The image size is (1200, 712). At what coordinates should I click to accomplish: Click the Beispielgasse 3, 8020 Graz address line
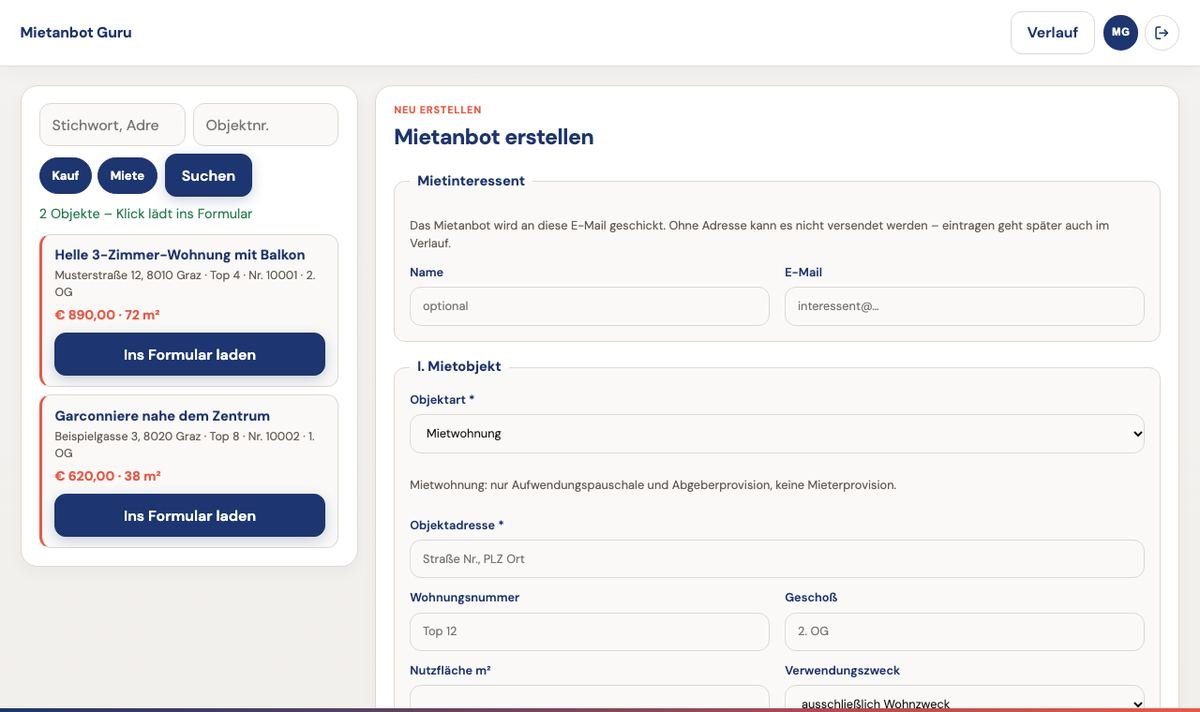[185, 444]
